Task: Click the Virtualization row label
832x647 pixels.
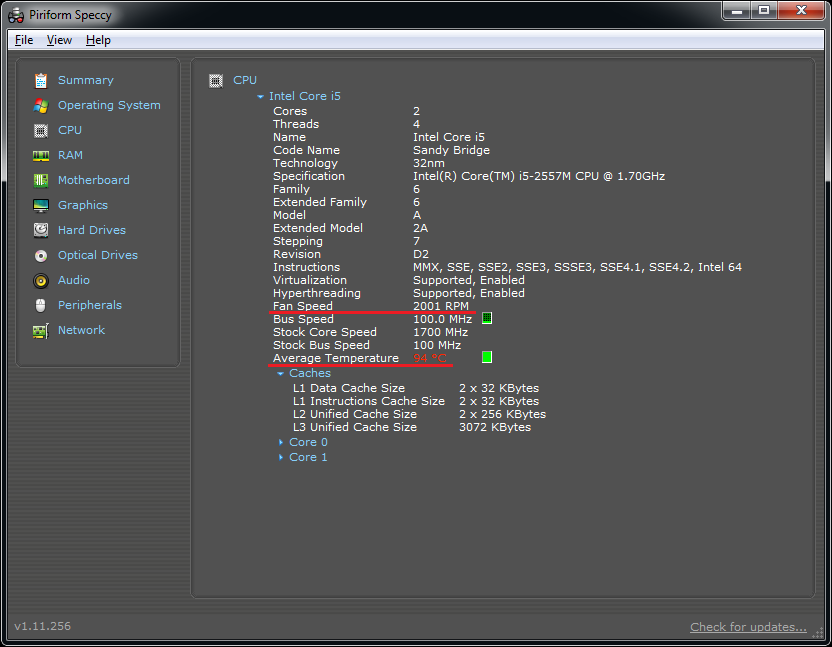Action: coord(310,280)
